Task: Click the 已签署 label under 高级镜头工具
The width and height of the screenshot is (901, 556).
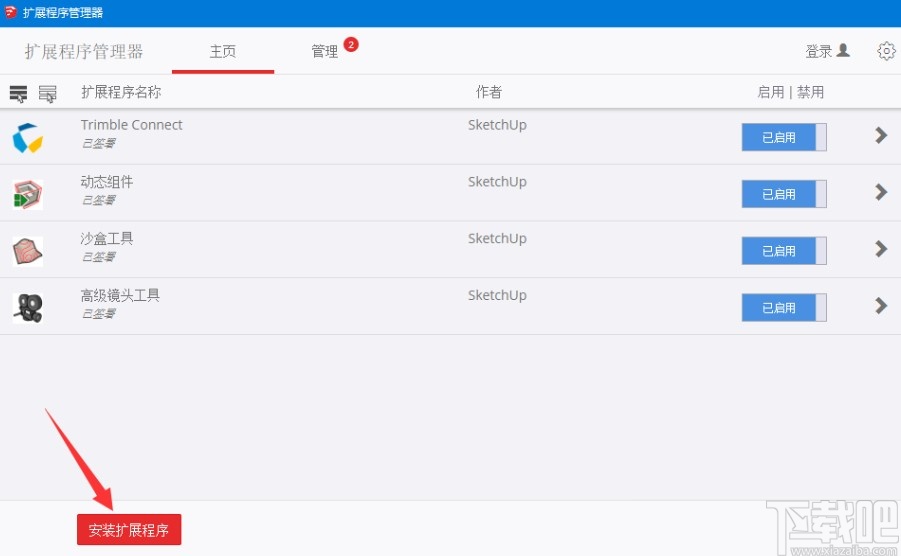Action: [99, 313]
